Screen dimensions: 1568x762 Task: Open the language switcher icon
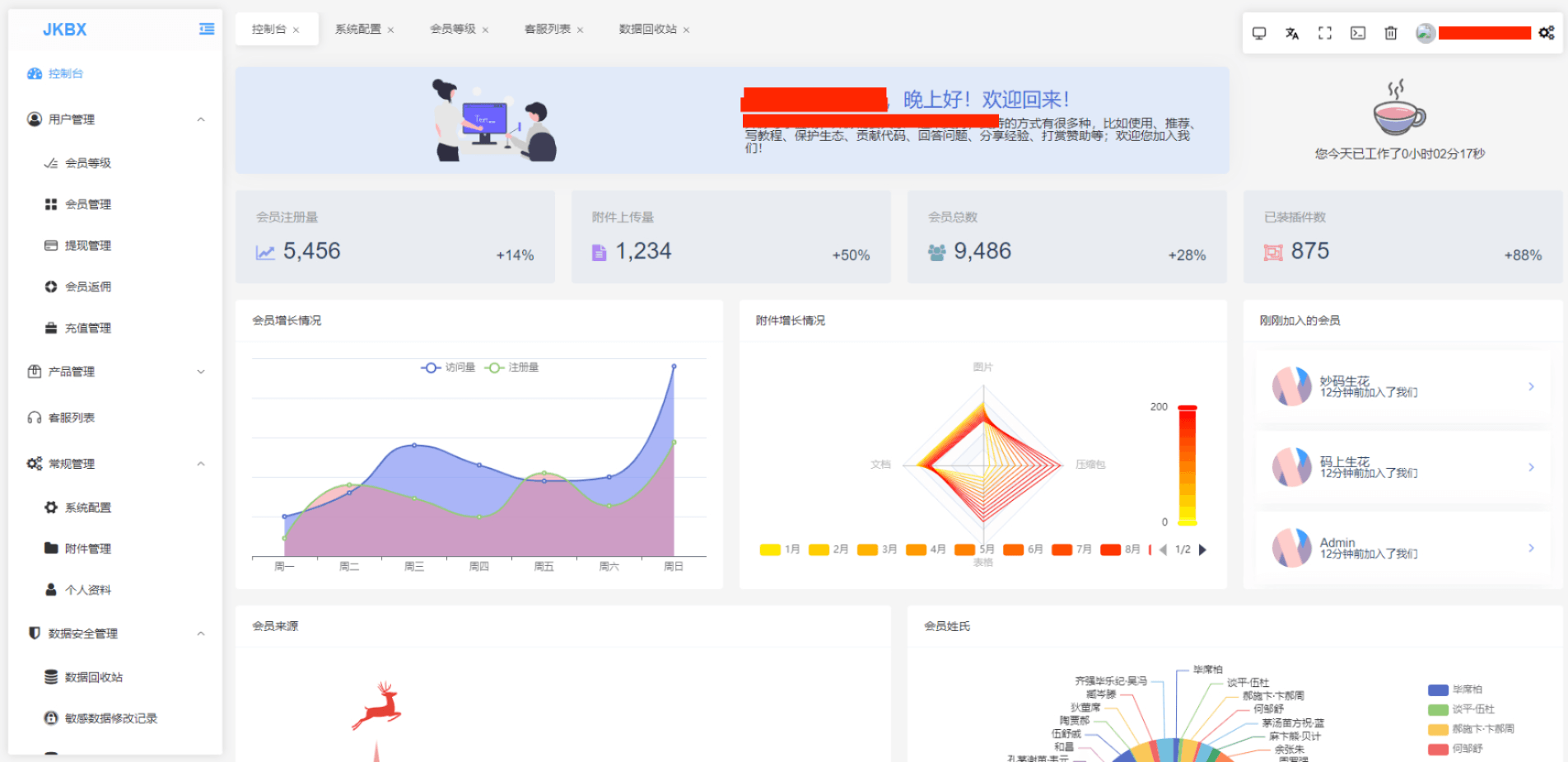point(1291,33)
